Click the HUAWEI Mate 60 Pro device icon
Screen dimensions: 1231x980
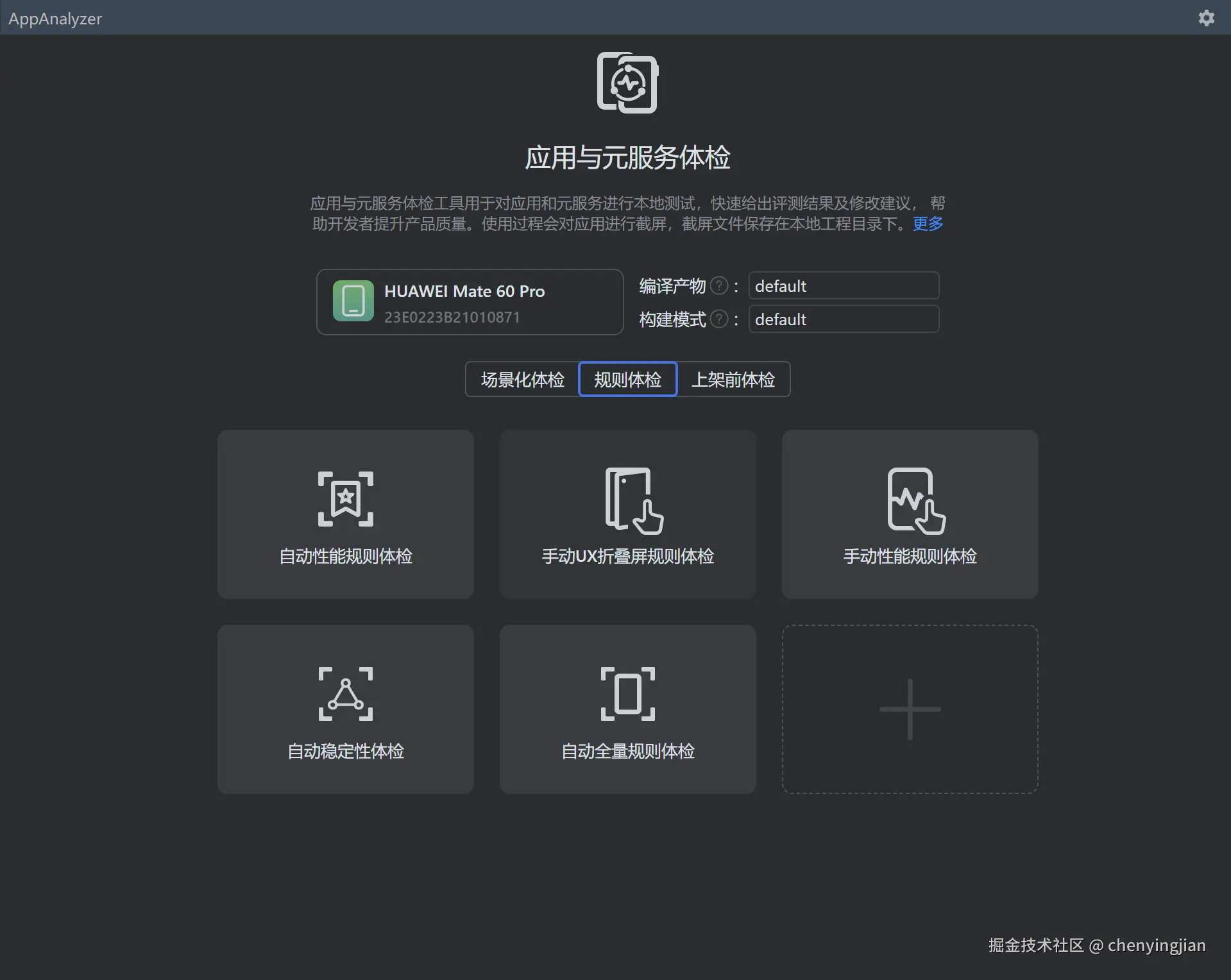(x=352, y=301)
